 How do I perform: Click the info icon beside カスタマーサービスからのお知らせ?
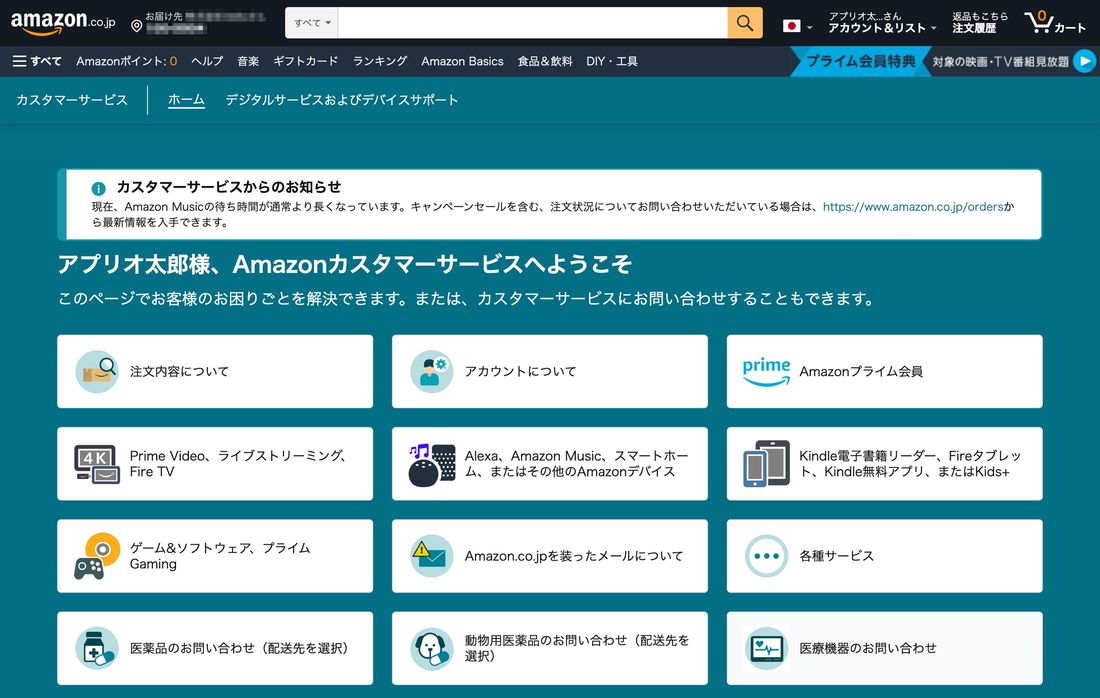98,188
